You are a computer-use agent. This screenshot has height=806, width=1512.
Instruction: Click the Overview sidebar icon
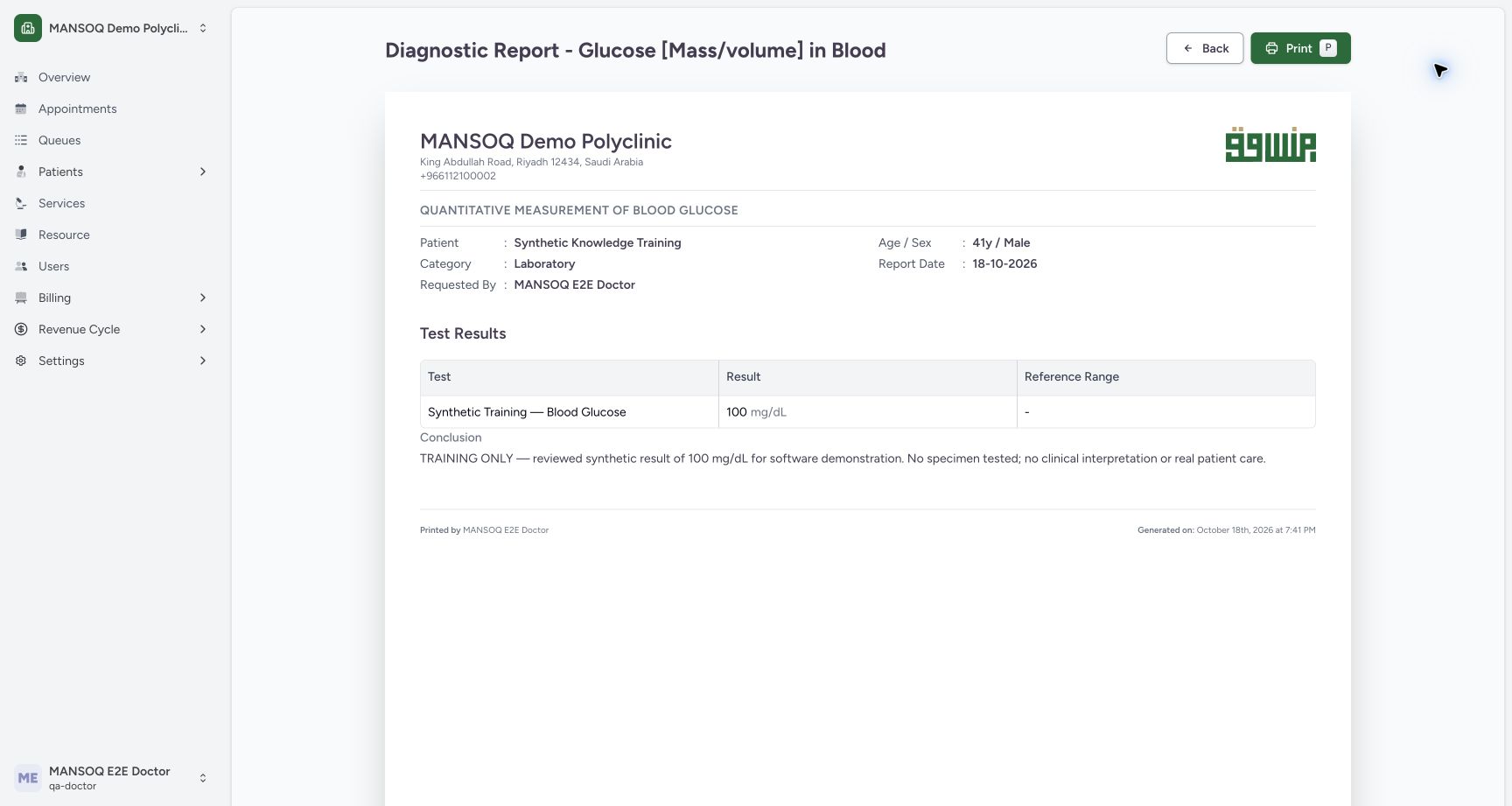[21, 77]
